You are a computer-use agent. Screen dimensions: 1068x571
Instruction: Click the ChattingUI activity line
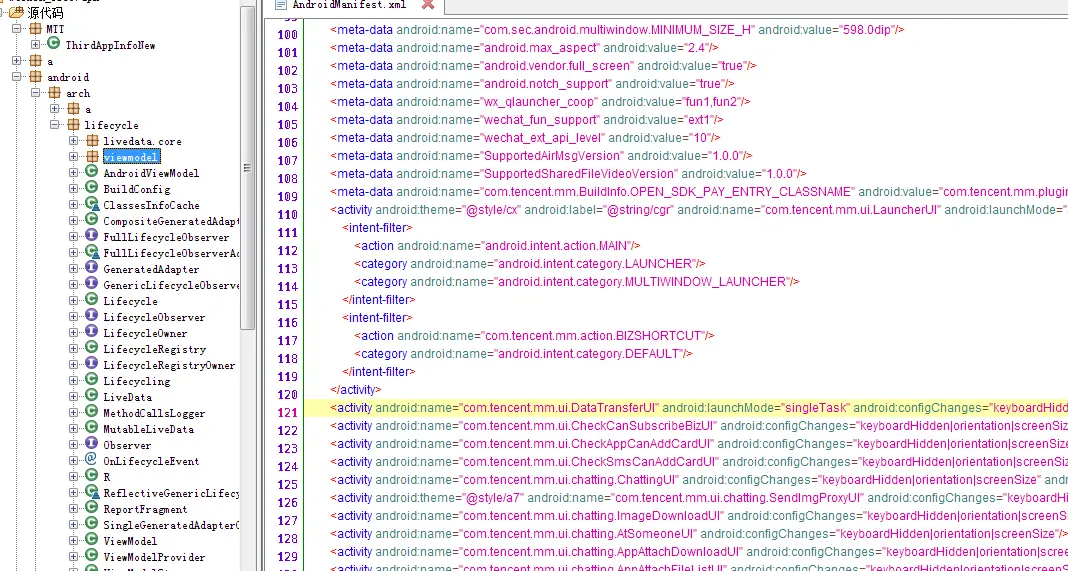(699, 480)
